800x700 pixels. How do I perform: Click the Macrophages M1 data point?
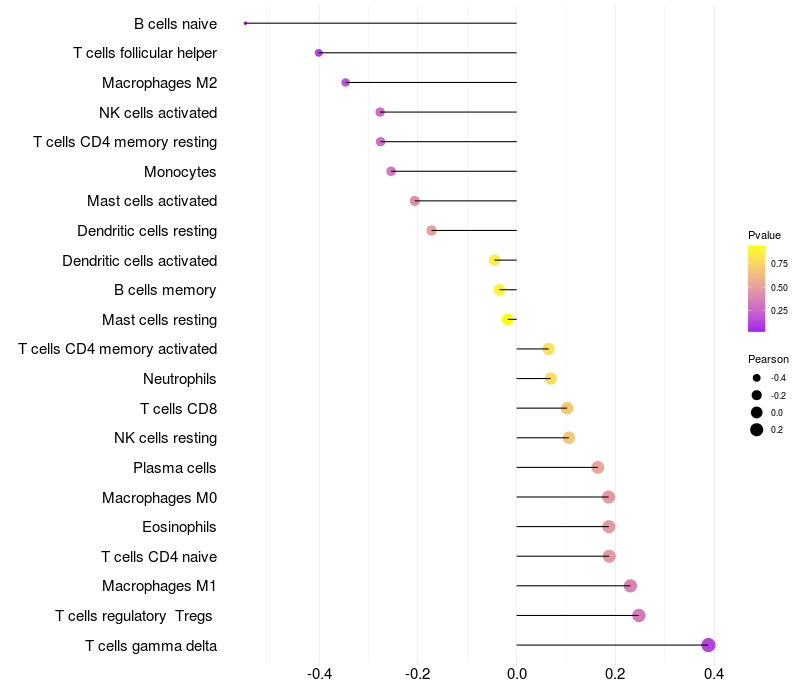click(630, 586)
